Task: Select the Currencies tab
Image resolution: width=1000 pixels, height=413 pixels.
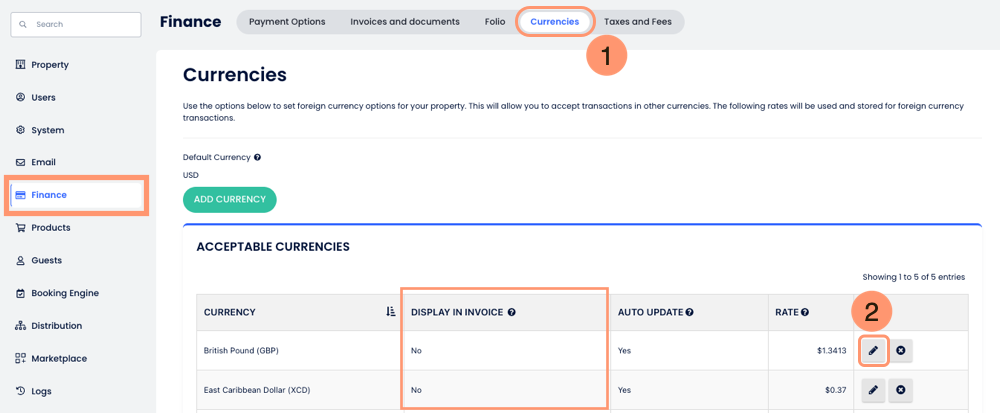Action: pyautogui.click(x=554, y=22)
